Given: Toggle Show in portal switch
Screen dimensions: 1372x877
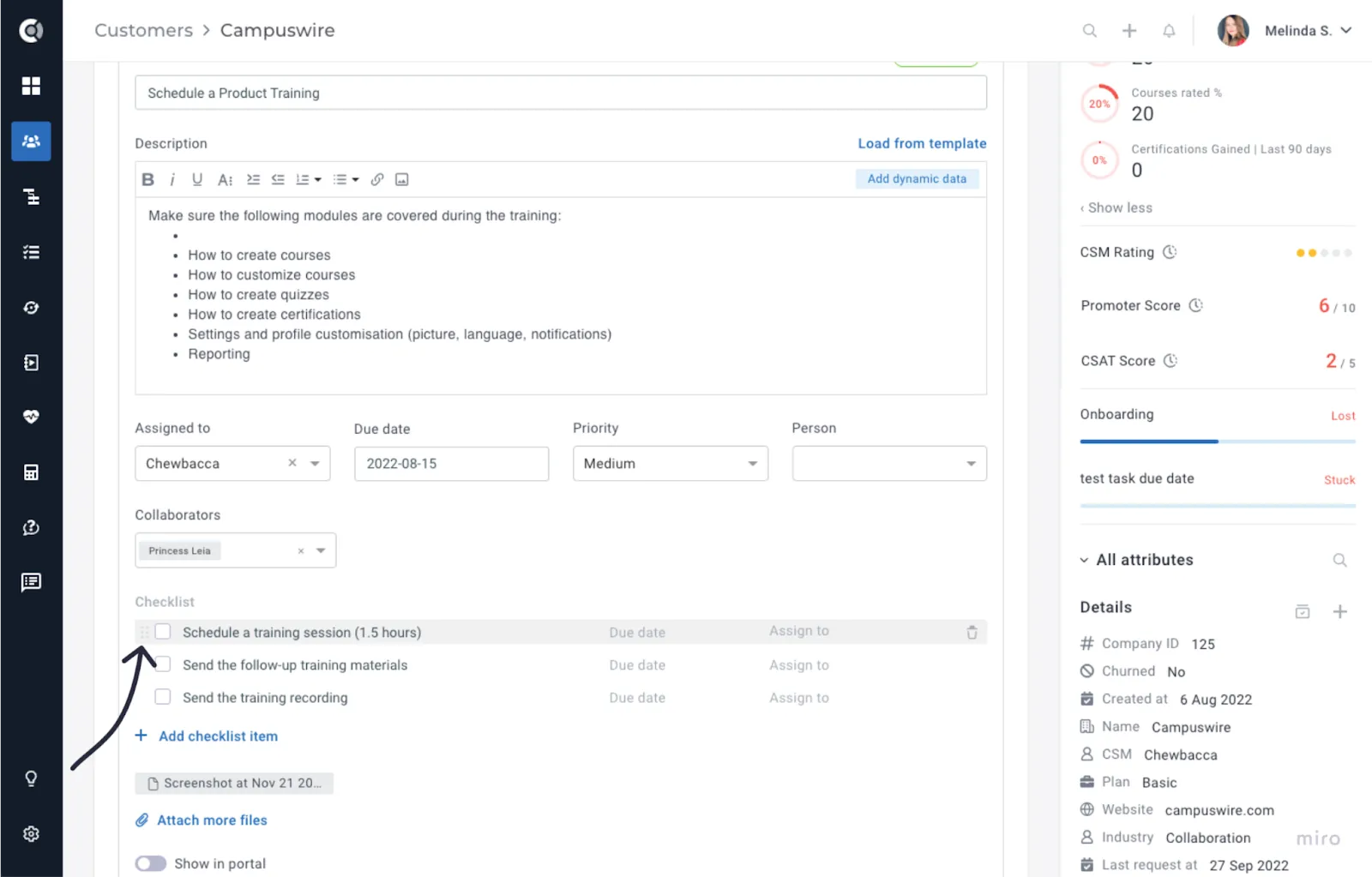Looking at the screenshot, I should [151, 863].
